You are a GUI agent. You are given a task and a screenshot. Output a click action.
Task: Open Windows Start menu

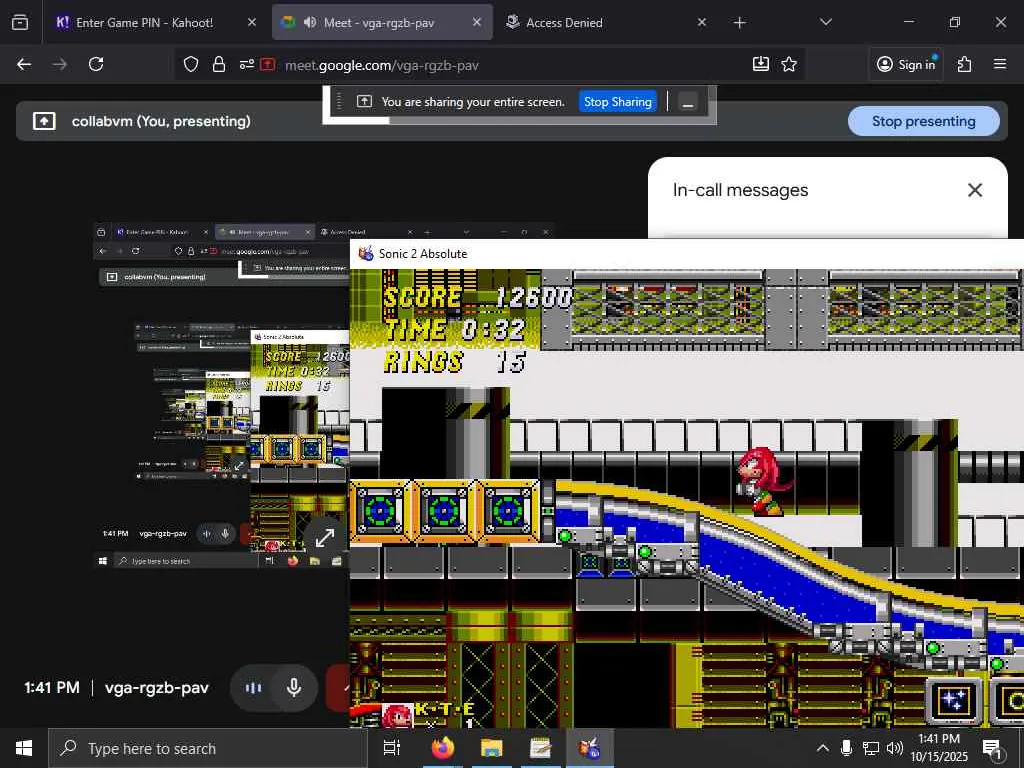click(x=24, y=748)
